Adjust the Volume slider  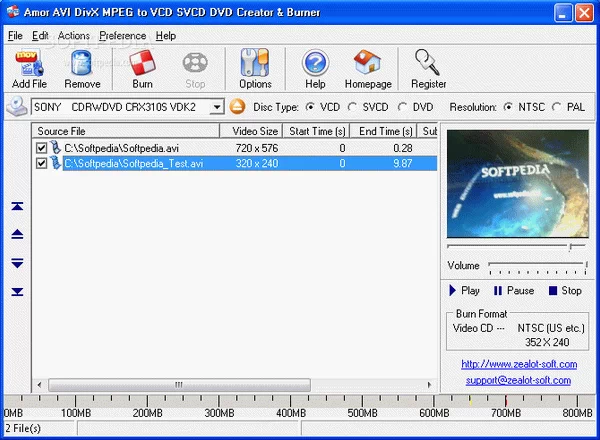(x=537, y=266)
